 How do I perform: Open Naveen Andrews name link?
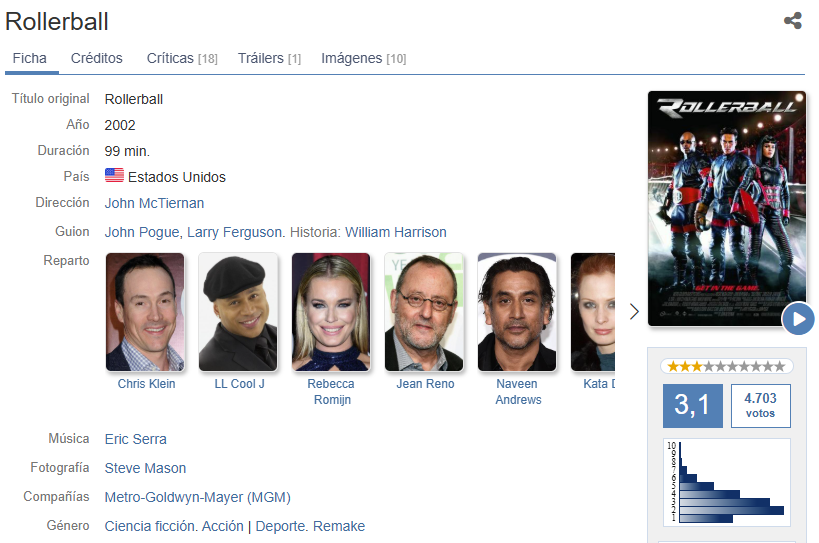518,392
